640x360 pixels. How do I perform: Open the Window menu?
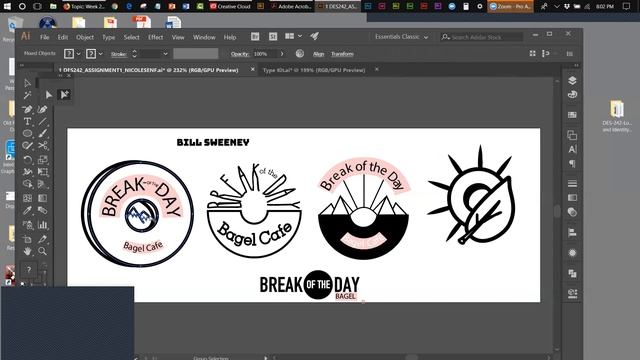(204, 37)
